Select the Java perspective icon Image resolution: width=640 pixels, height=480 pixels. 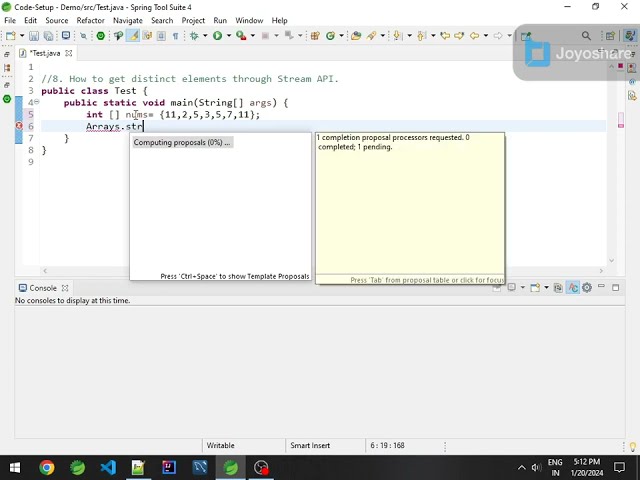tap(630, 36)
